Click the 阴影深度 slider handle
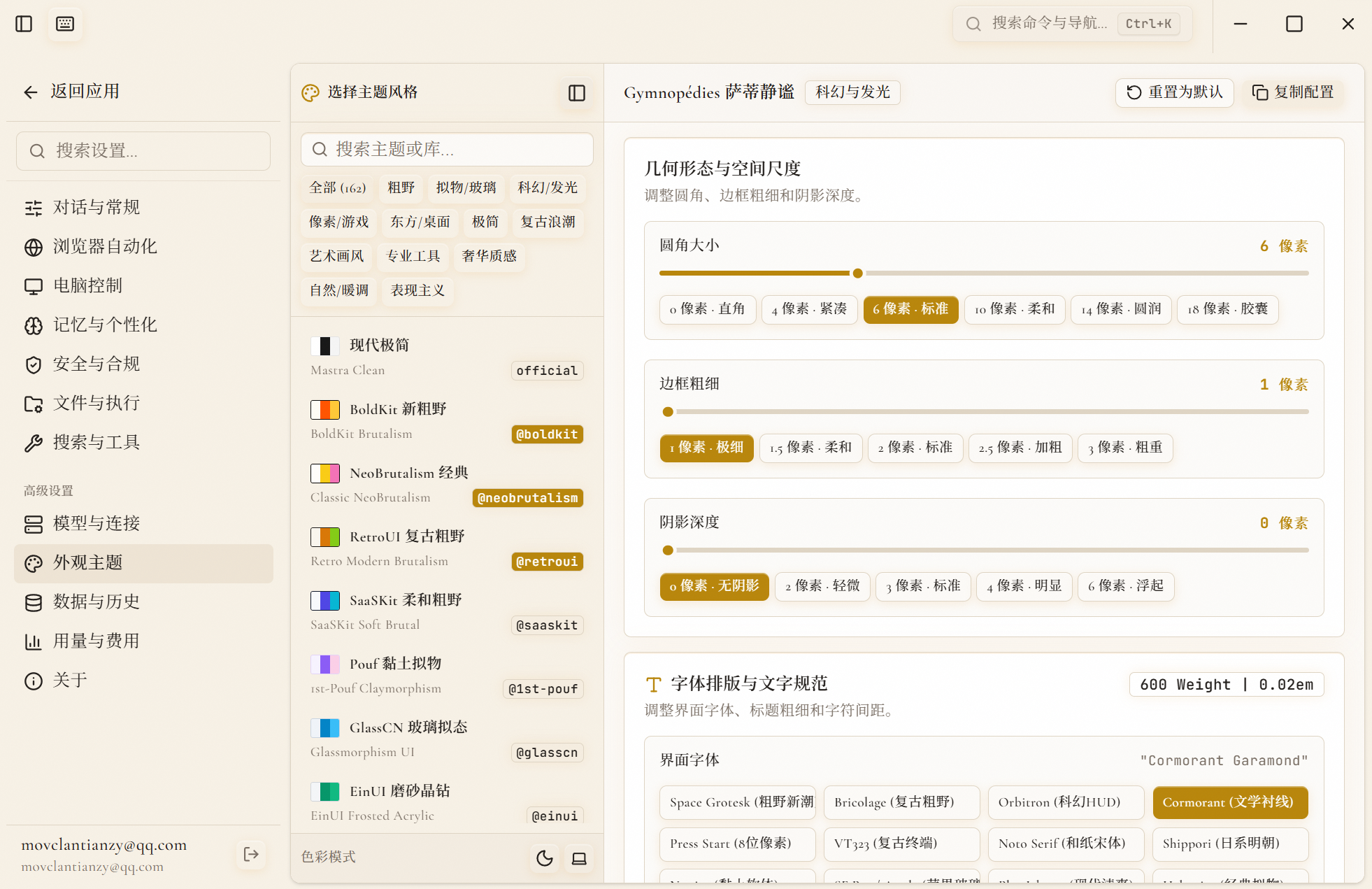 click(668, 550)
